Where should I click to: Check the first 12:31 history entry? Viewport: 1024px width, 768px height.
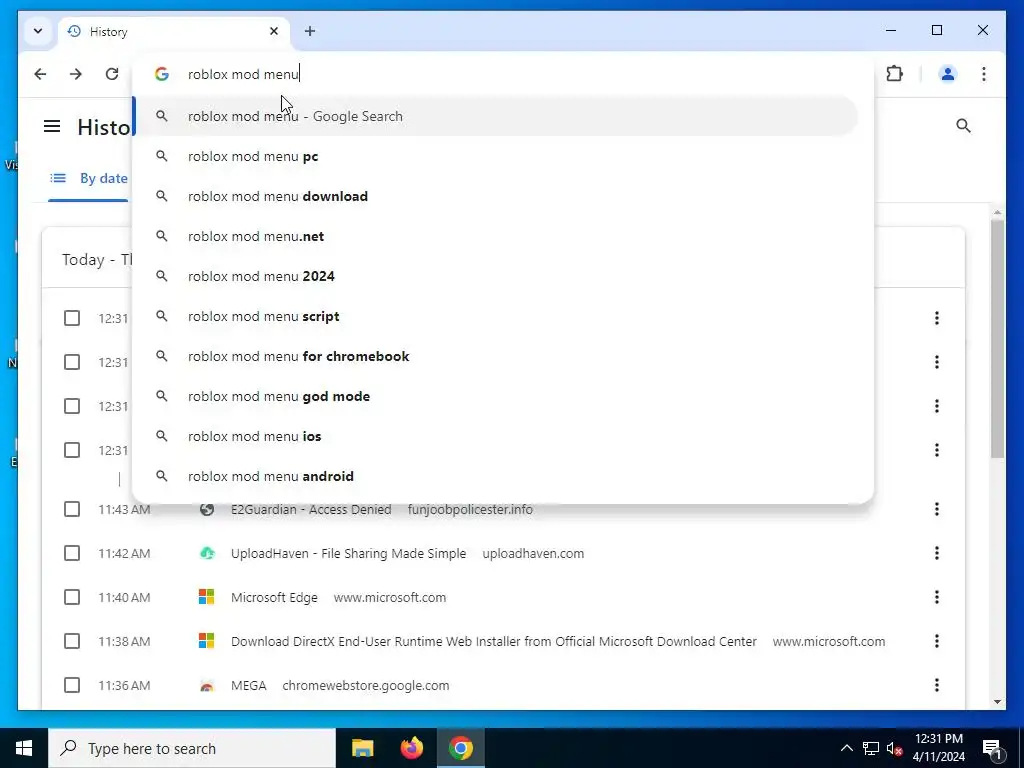tap(72, 318)
